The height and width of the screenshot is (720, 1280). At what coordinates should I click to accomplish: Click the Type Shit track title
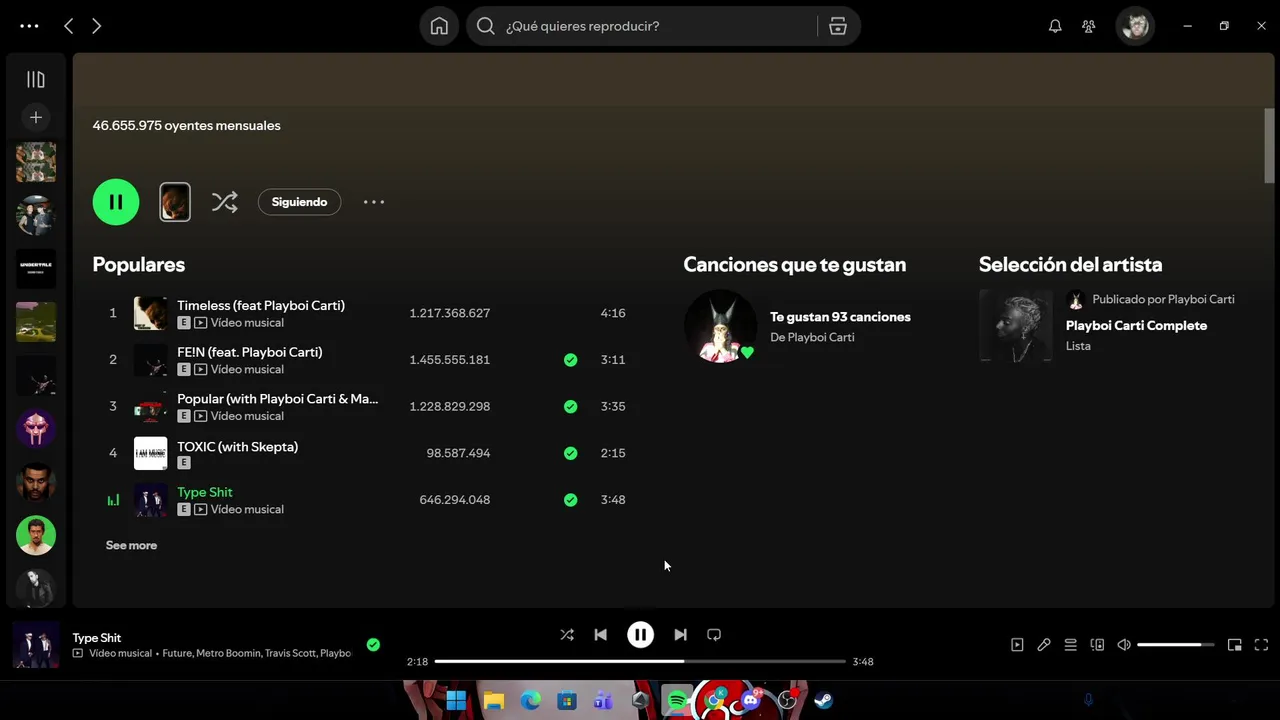pos(205,492)
